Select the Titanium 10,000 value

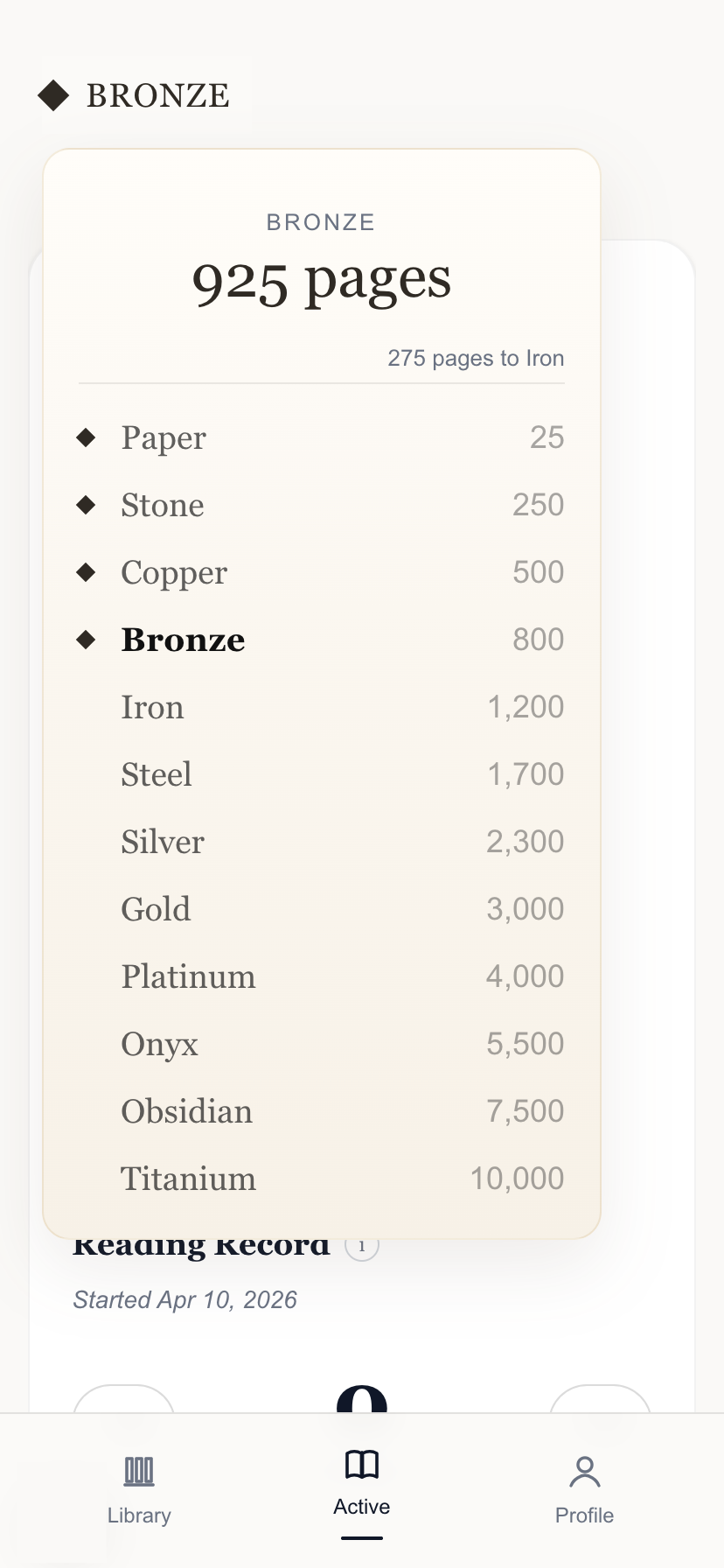pos(517,1179)
